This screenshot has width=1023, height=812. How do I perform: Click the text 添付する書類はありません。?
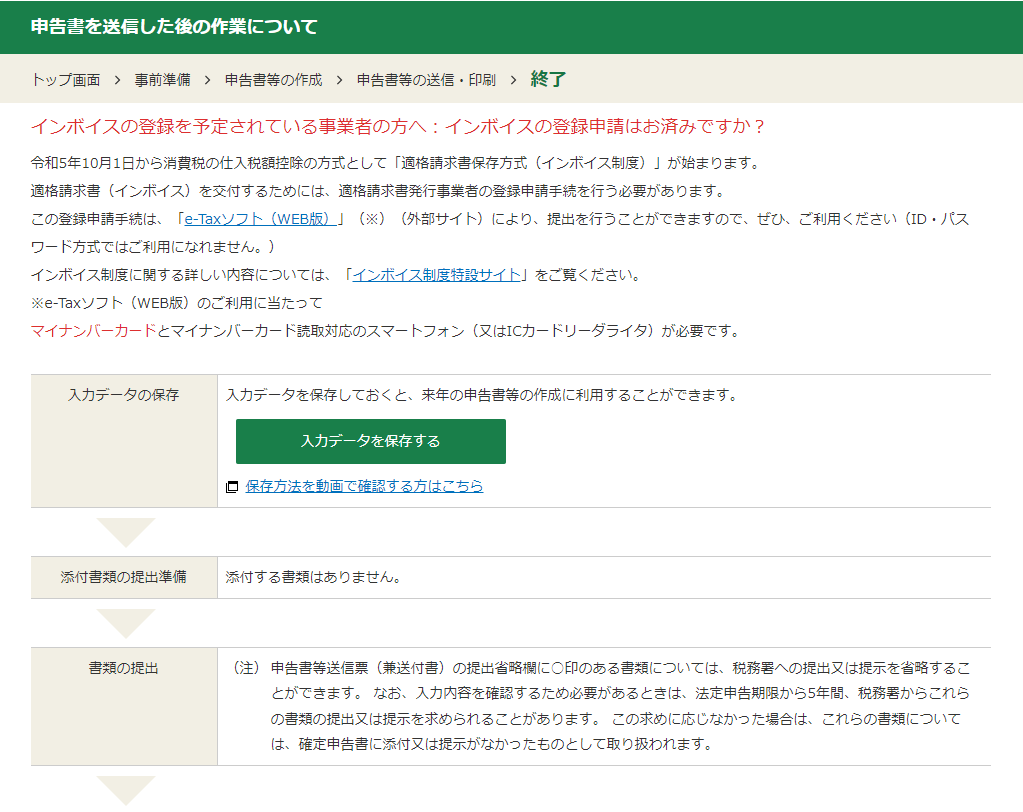tap(313, 577)
